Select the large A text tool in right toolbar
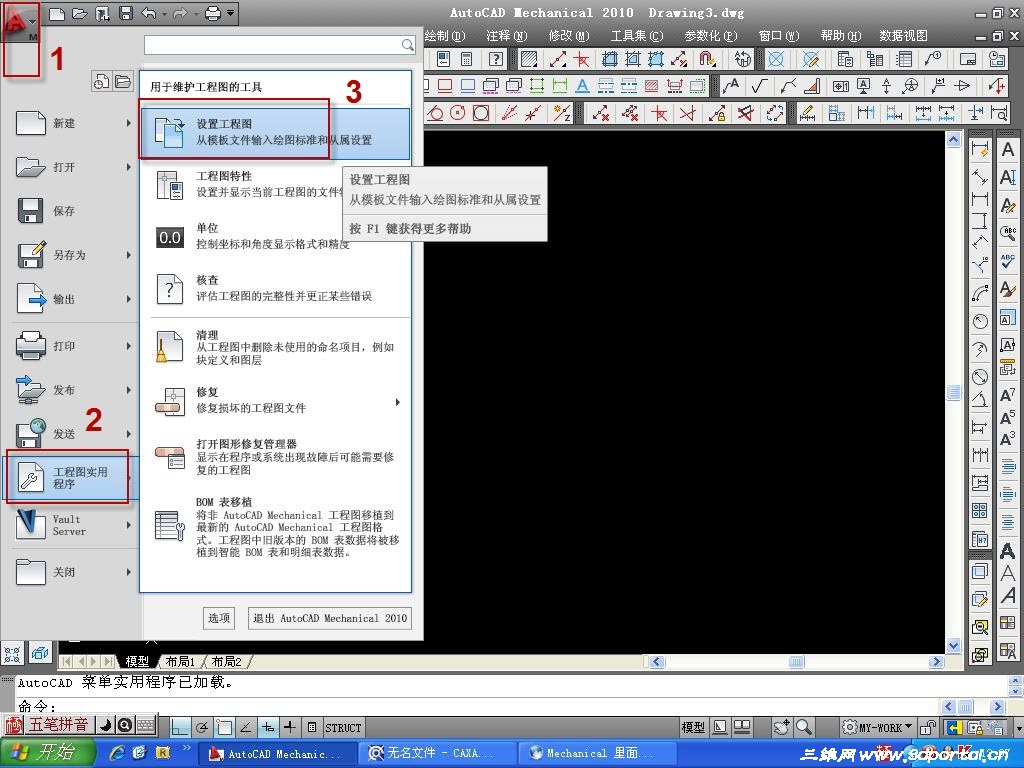 1008,150
